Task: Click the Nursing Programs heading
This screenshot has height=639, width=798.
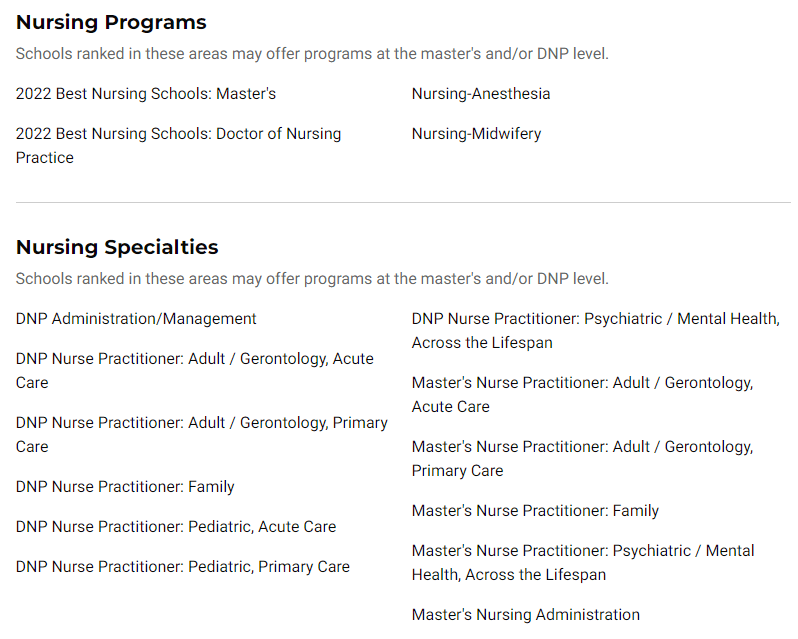Action: [x=111, y=22]
